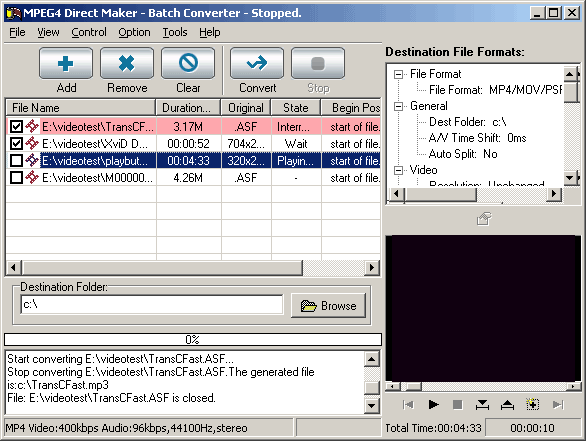Play the preview video

click(x=433, y=404)
